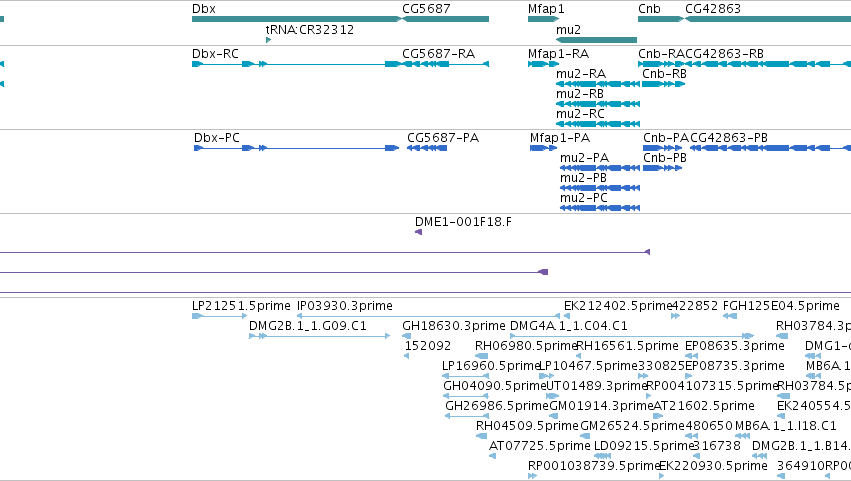Select the CG5687 gene label

tap(426, 9)
